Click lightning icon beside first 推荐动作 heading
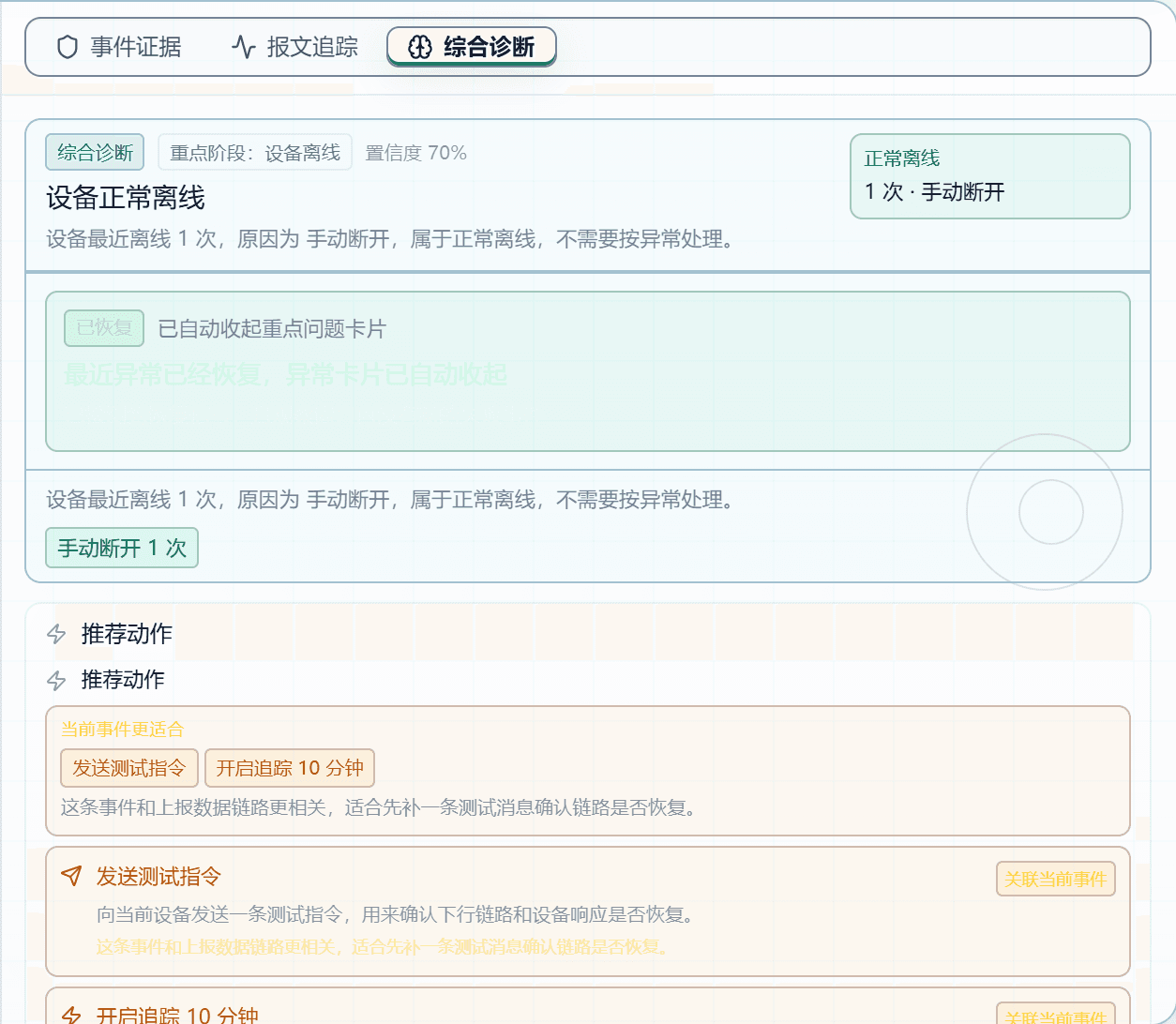The height and width of the screenshot is (1024, 1176). coord(56,634)
